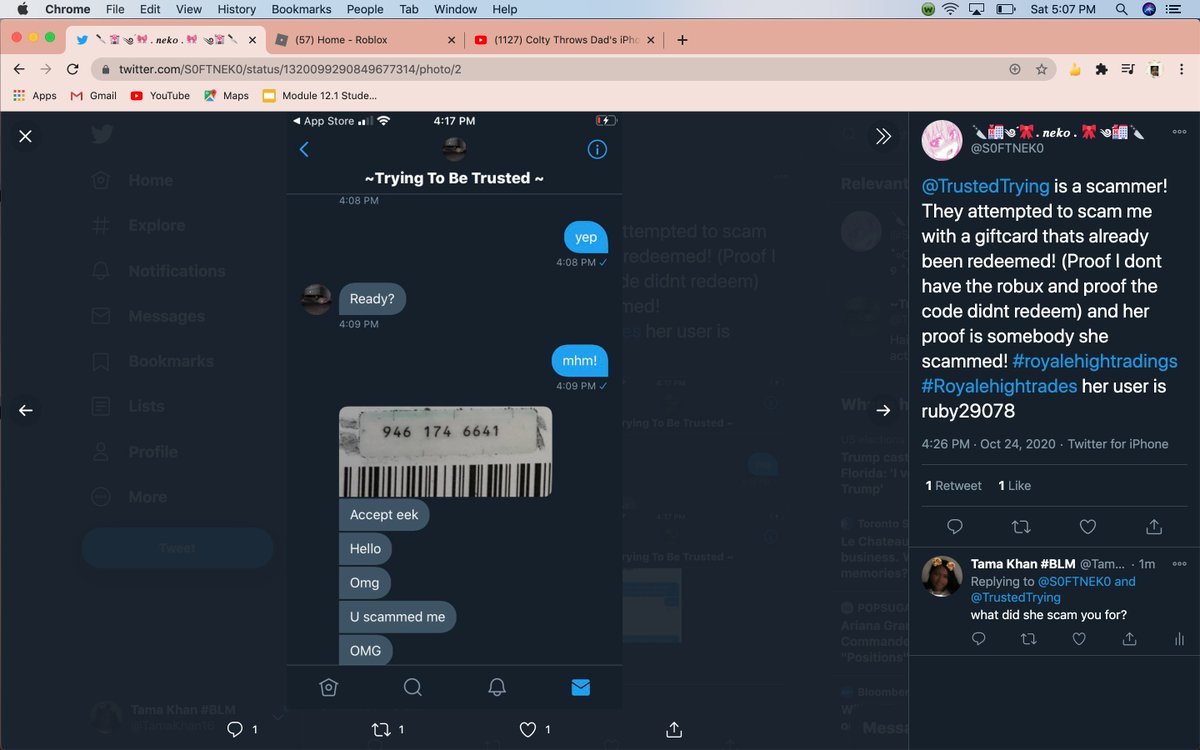Go to the next photo arrow
This screenshot has width=1200, height=750.
pyautogui.click(x=883, y=410)
